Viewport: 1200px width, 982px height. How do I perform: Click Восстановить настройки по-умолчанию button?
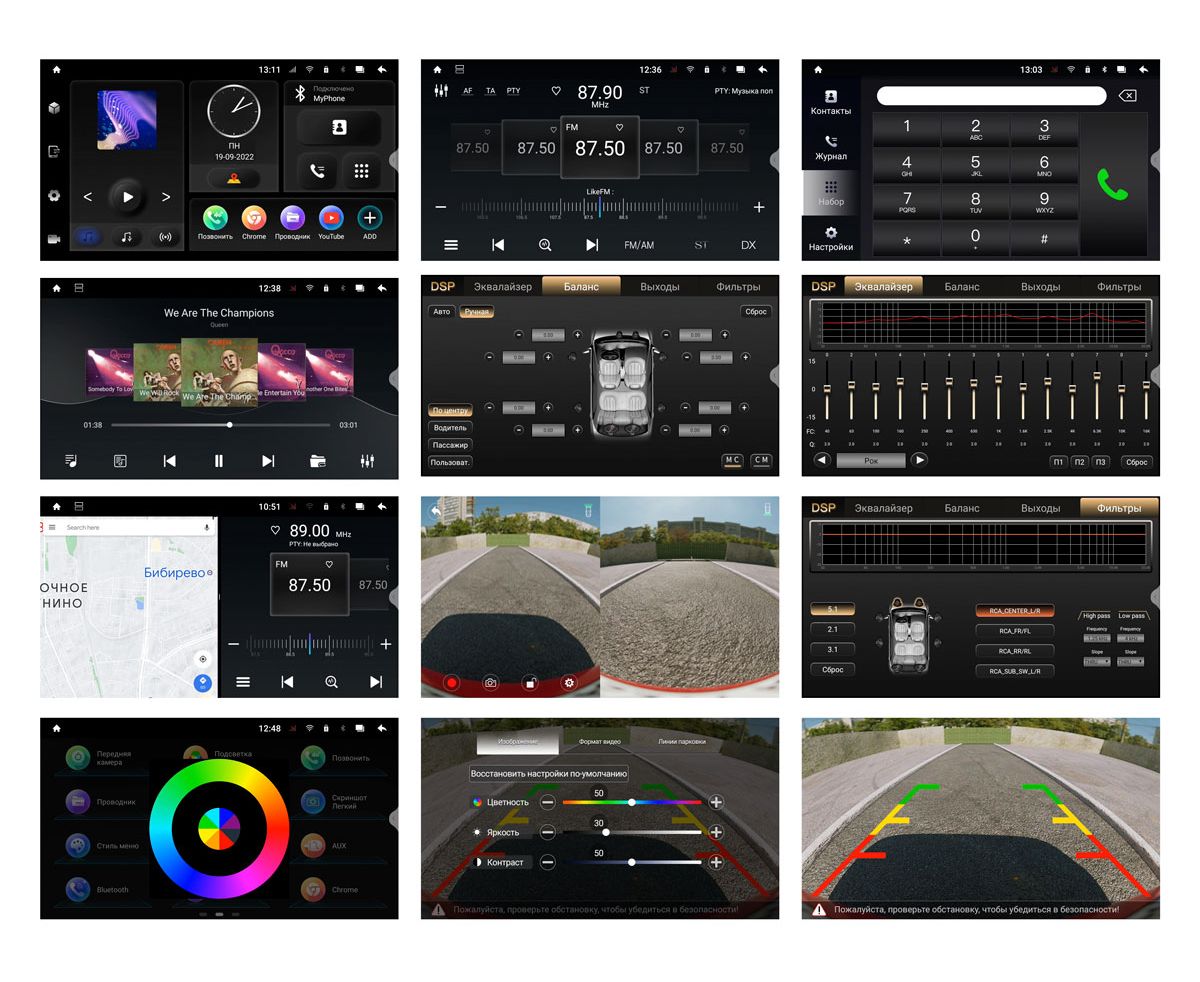(x=549, y=774)
